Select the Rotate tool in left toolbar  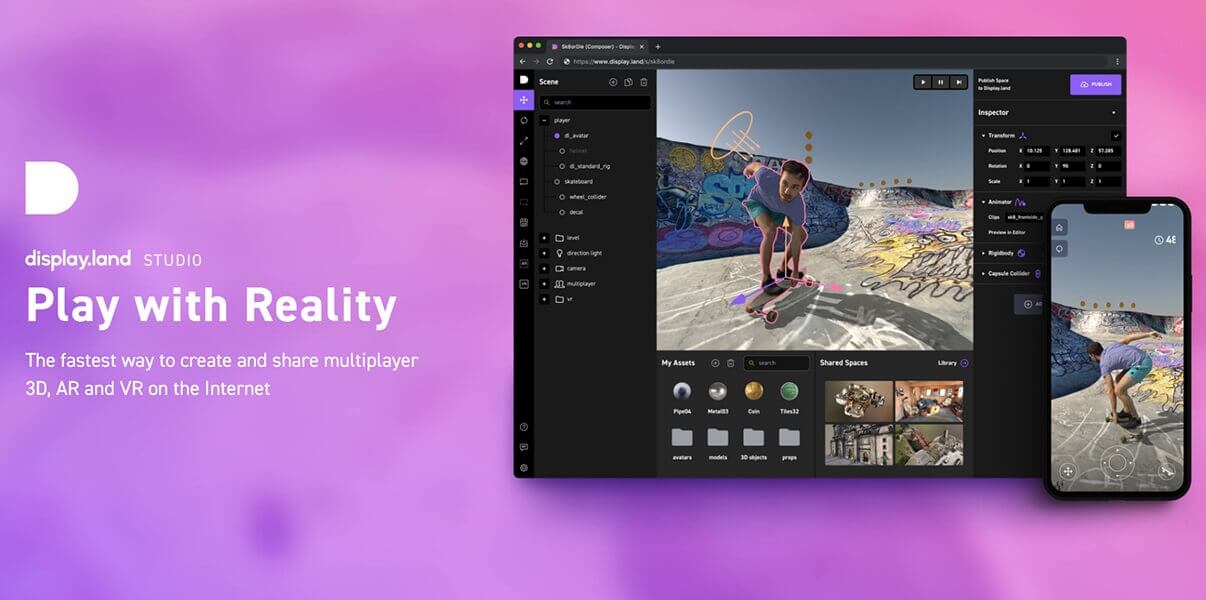tap(524, 120)
